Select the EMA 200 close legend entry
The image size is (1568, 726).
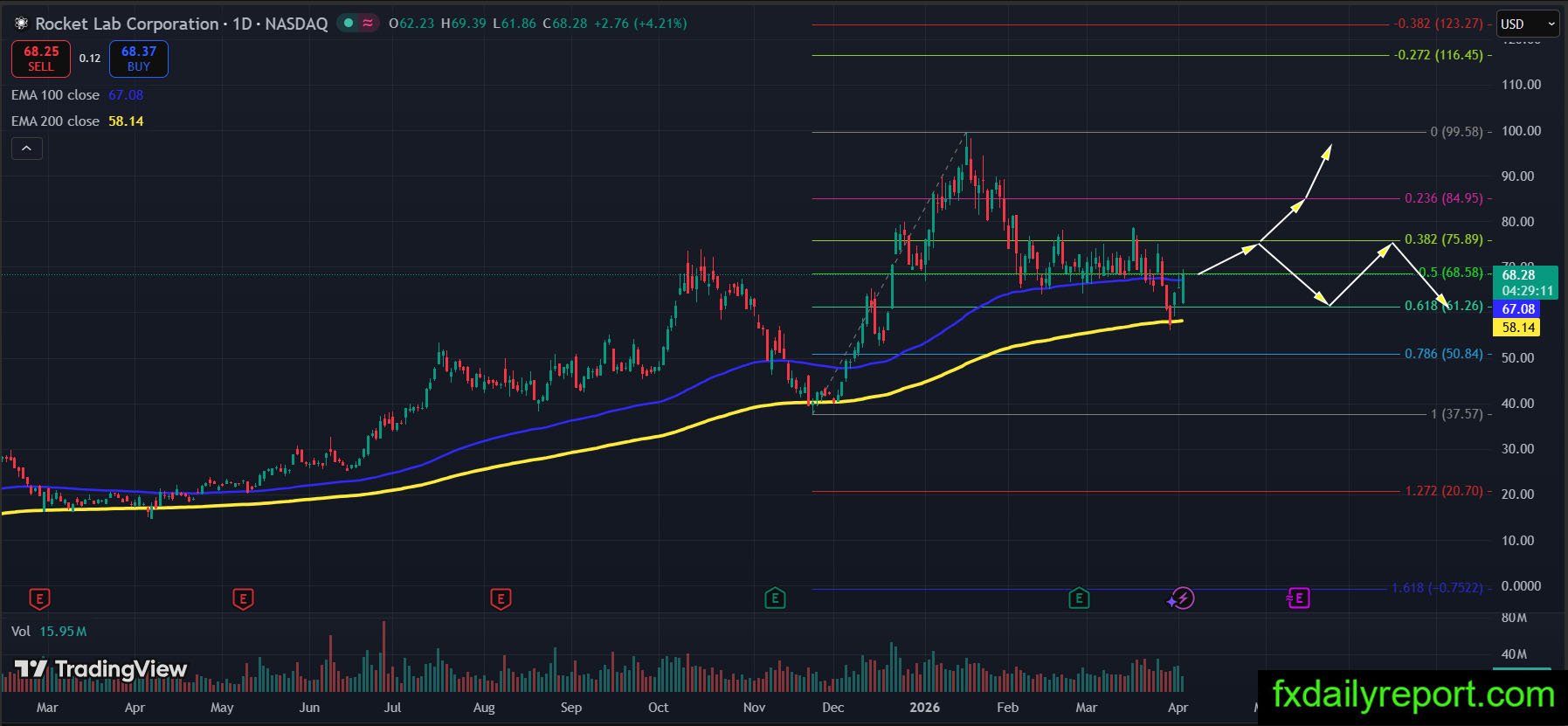[x=77, y=121]
